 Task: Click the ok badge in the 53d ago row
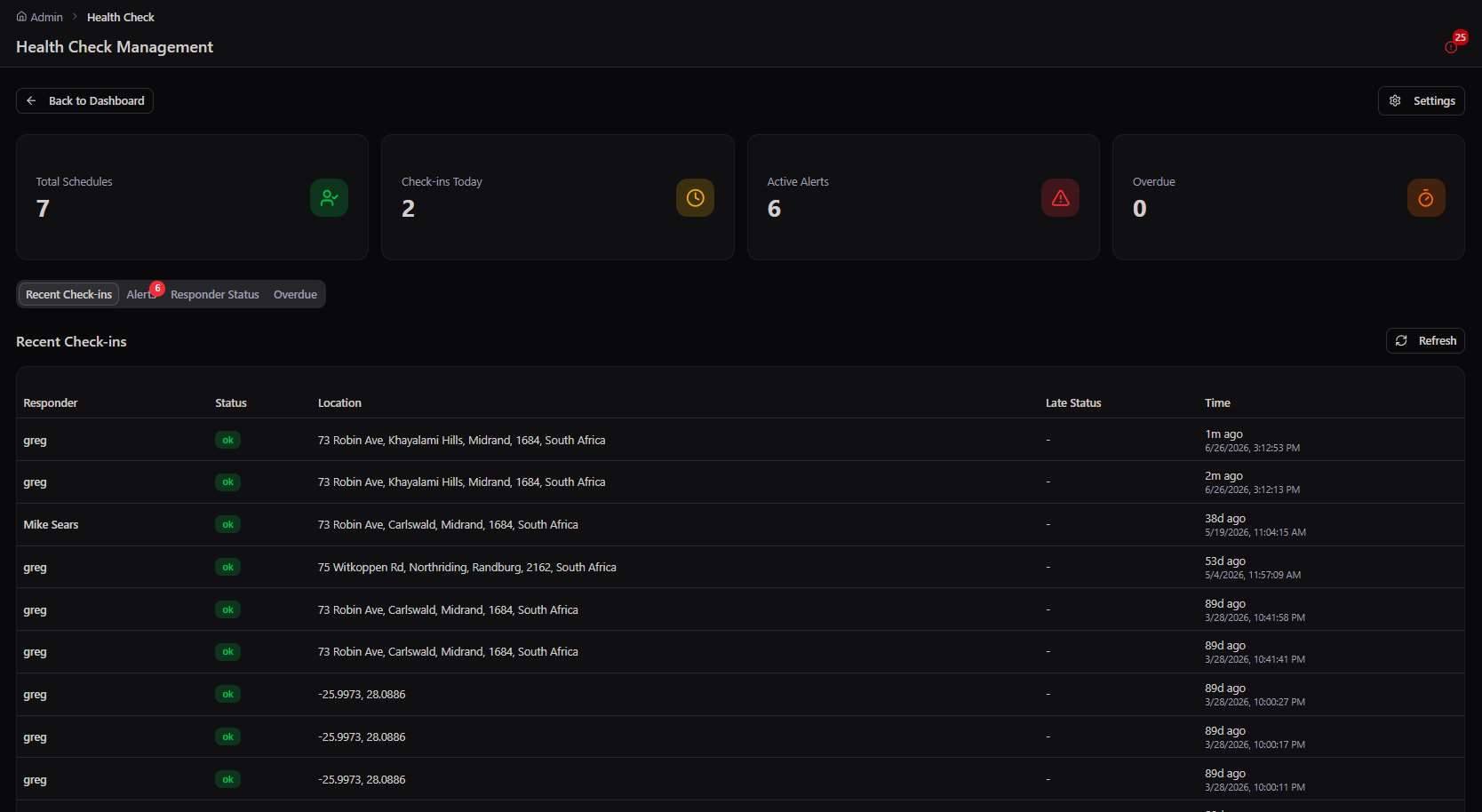point(227,567)
